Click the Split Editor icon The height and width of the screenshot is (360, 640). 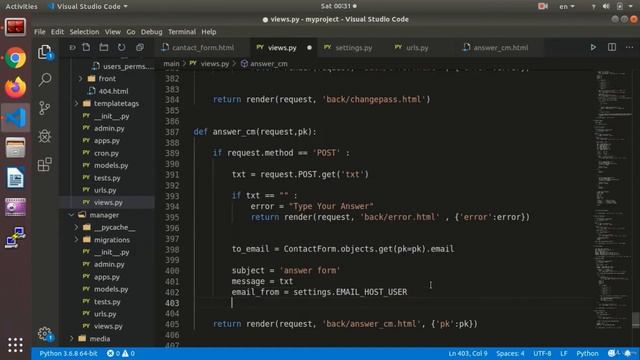(x=611, y=47)
